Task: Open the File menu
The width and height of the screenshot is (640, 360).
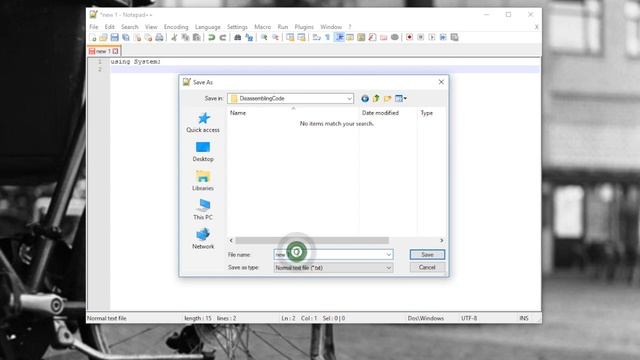Action: coord(94,27)
